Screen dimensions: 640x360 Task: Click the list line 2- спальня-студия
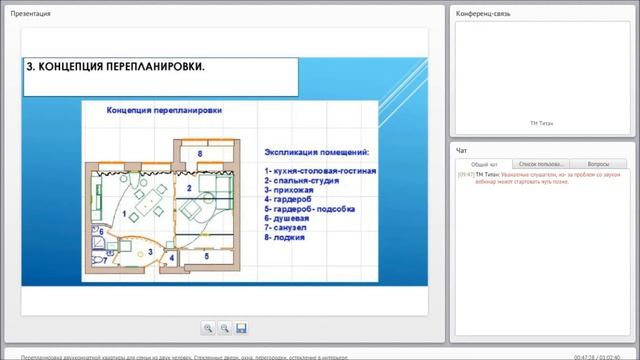pos(302,180)
